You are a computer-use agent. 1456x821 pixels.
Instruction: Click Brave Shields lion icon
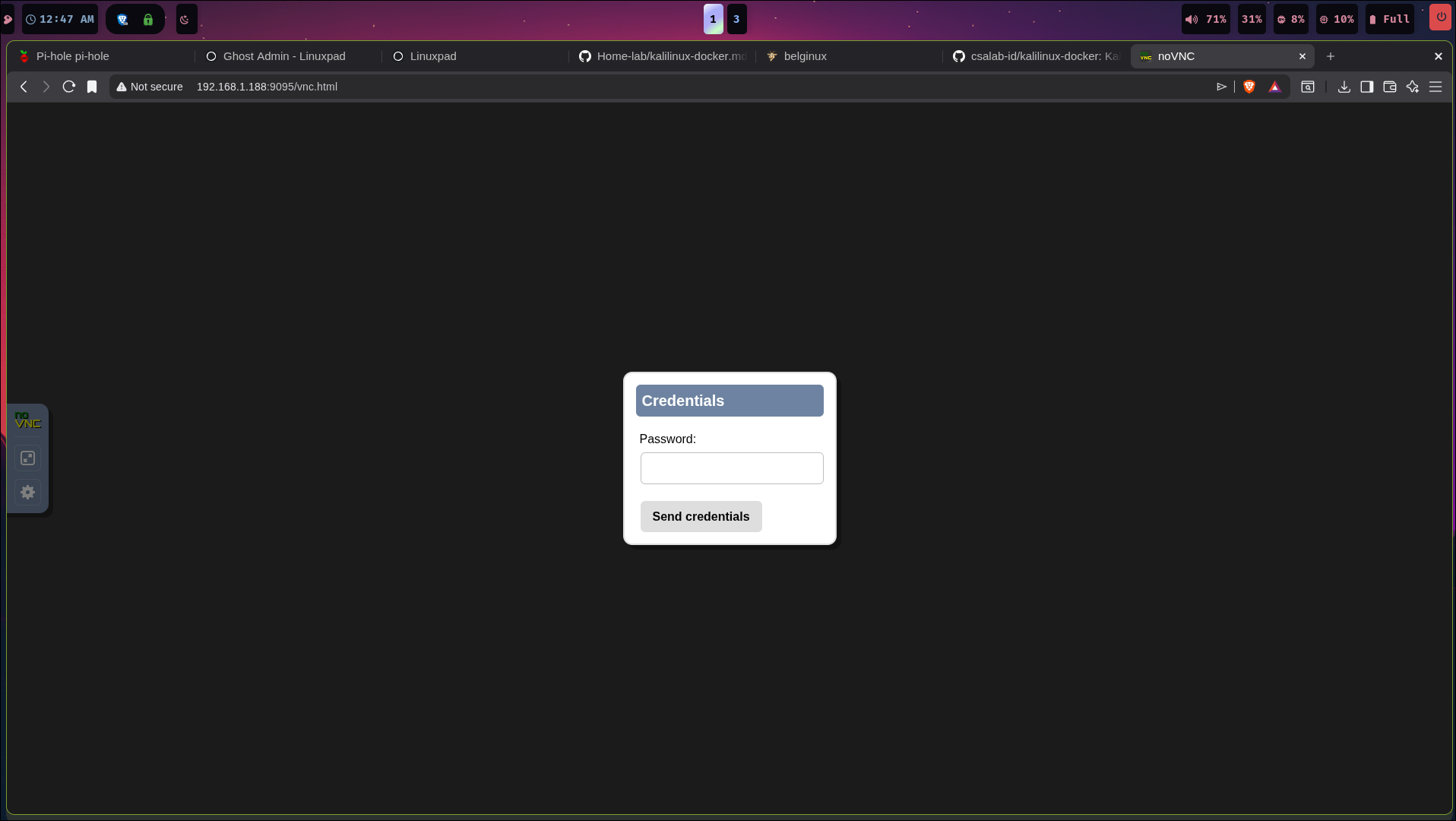coord(1249,87)
